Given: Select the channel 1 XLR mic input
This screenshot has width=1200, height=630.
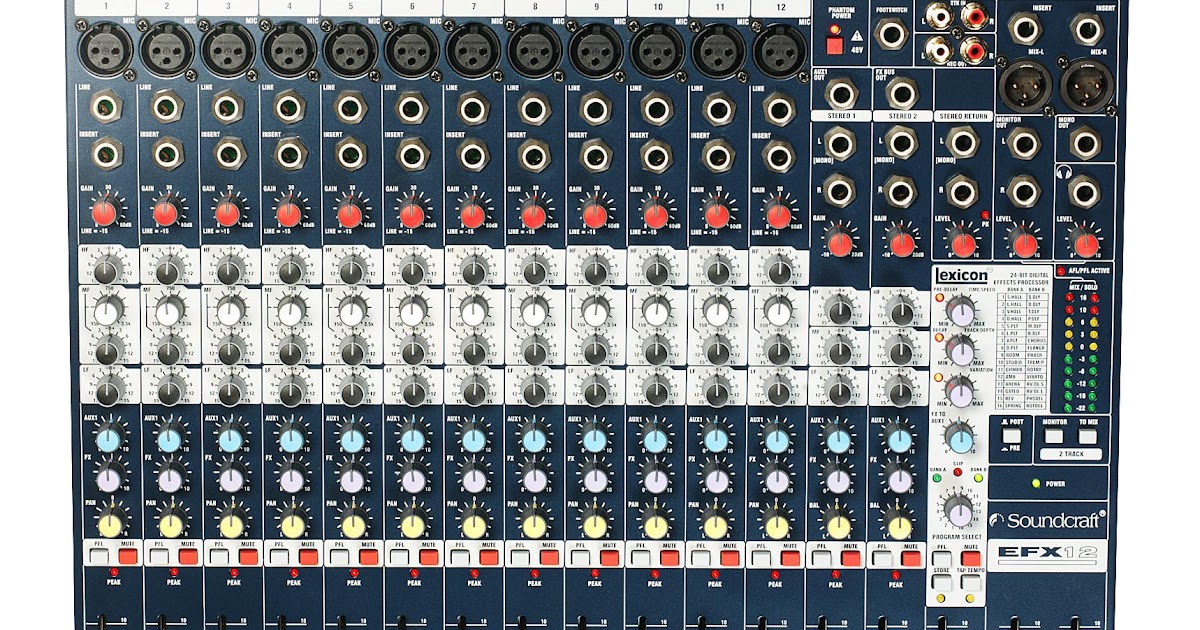Looking at the screenshot, I should [105, 49].
